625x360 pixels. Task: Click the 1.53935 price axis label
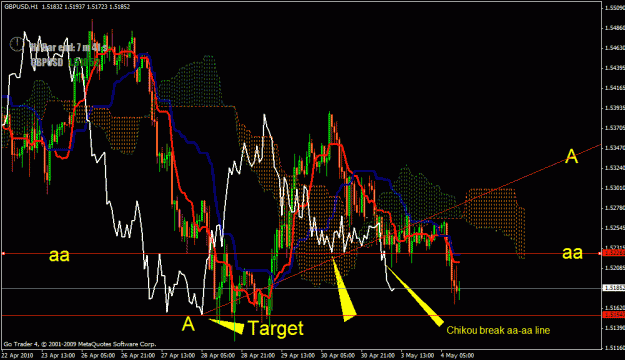pyautogui.click(x=615, y=108)
